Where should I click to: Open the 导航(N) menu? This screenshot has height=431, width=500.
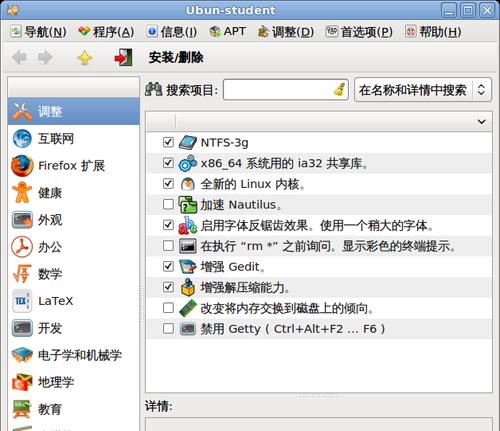coord(38,32)
